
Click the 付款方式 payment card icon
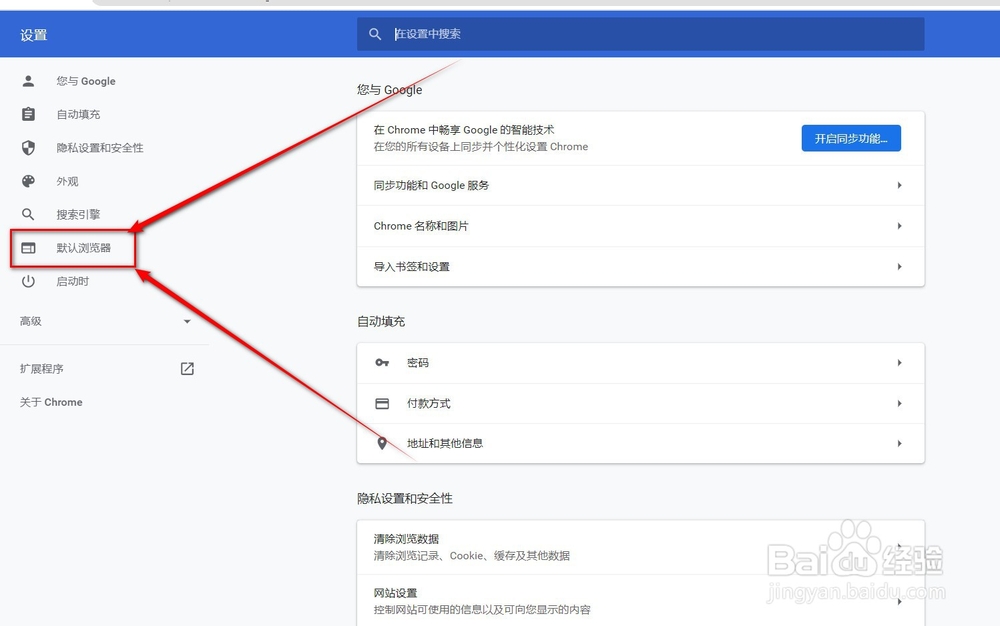tap(382, 403)
